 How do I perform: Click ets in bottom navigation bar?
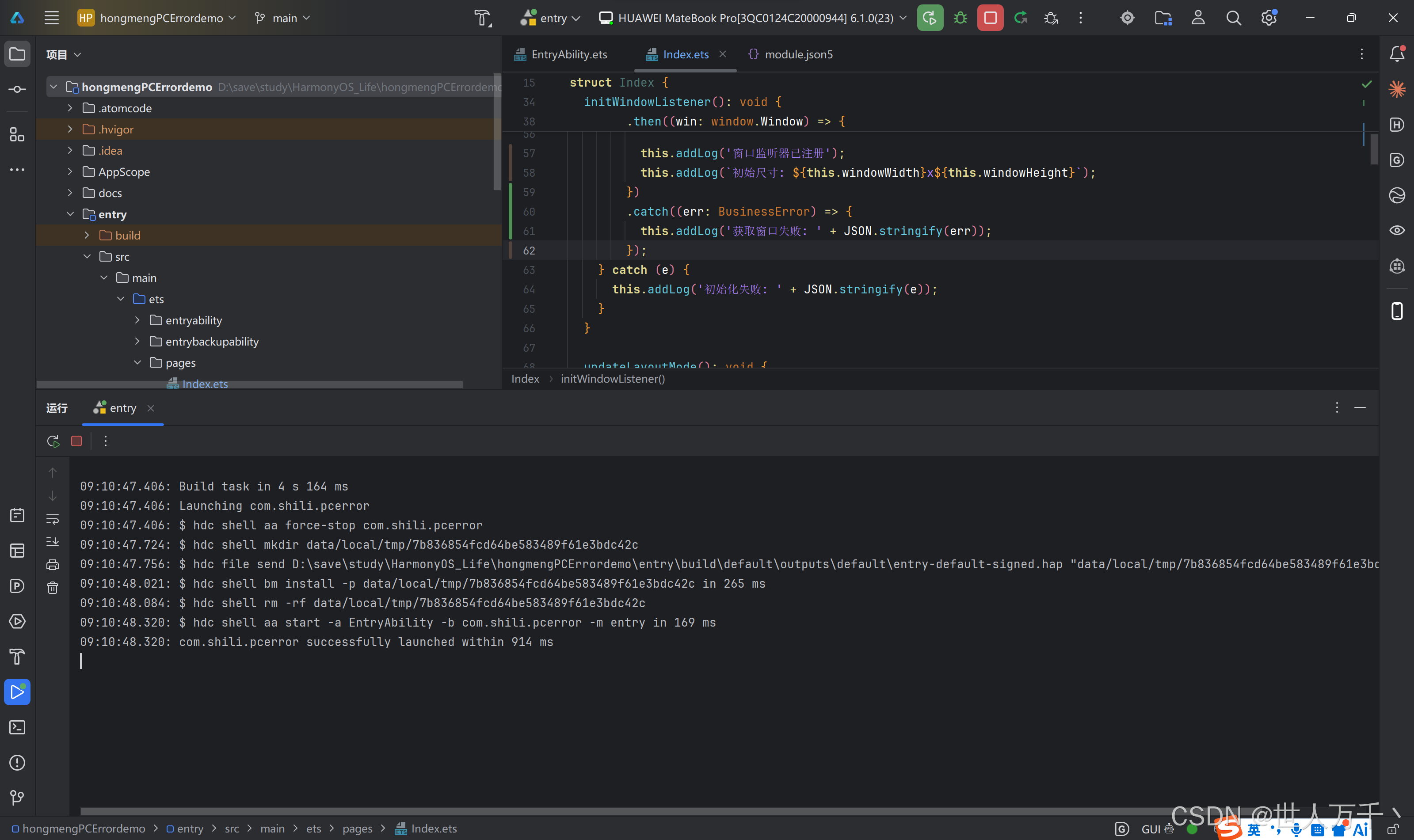coord(313,829)
